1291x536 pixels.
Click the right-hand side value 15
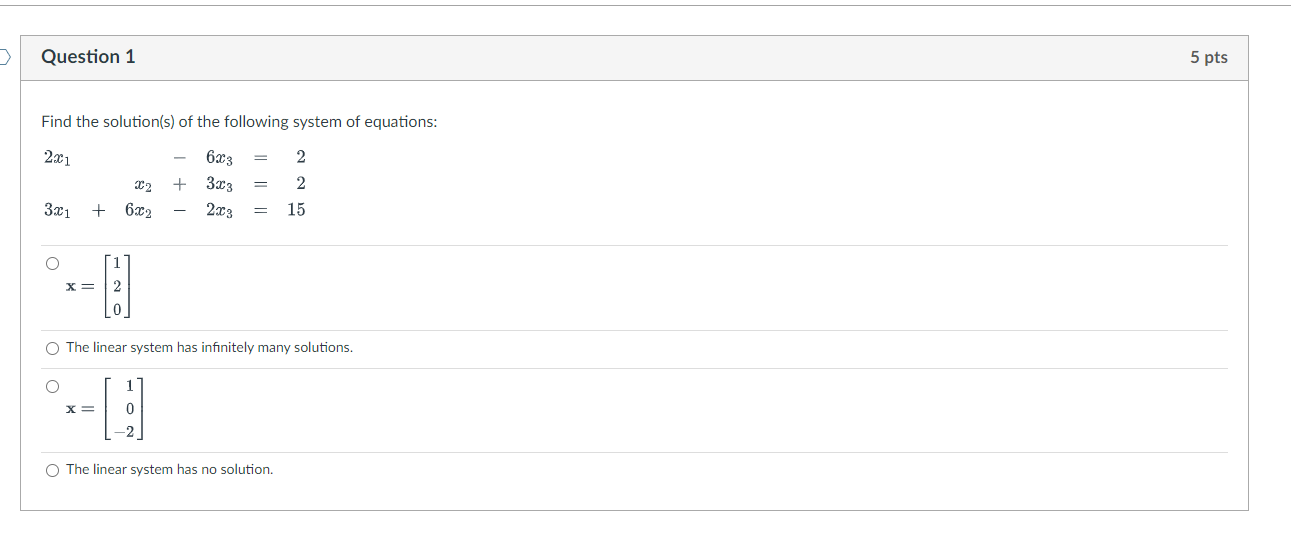(x=296, y=210)
